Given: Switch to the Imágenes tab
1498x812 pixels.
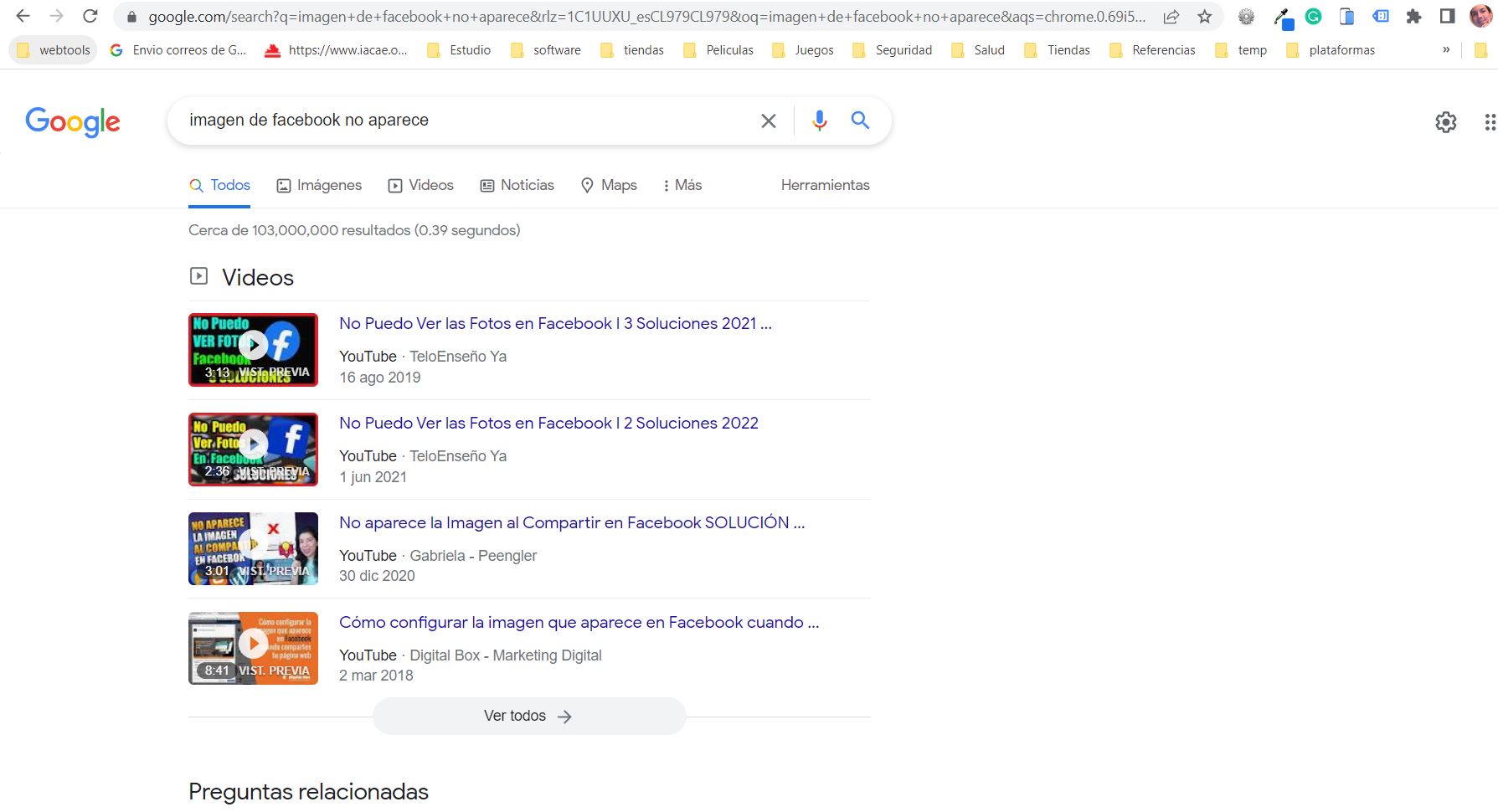Looking at the screenshot, I should pos(319,185).
